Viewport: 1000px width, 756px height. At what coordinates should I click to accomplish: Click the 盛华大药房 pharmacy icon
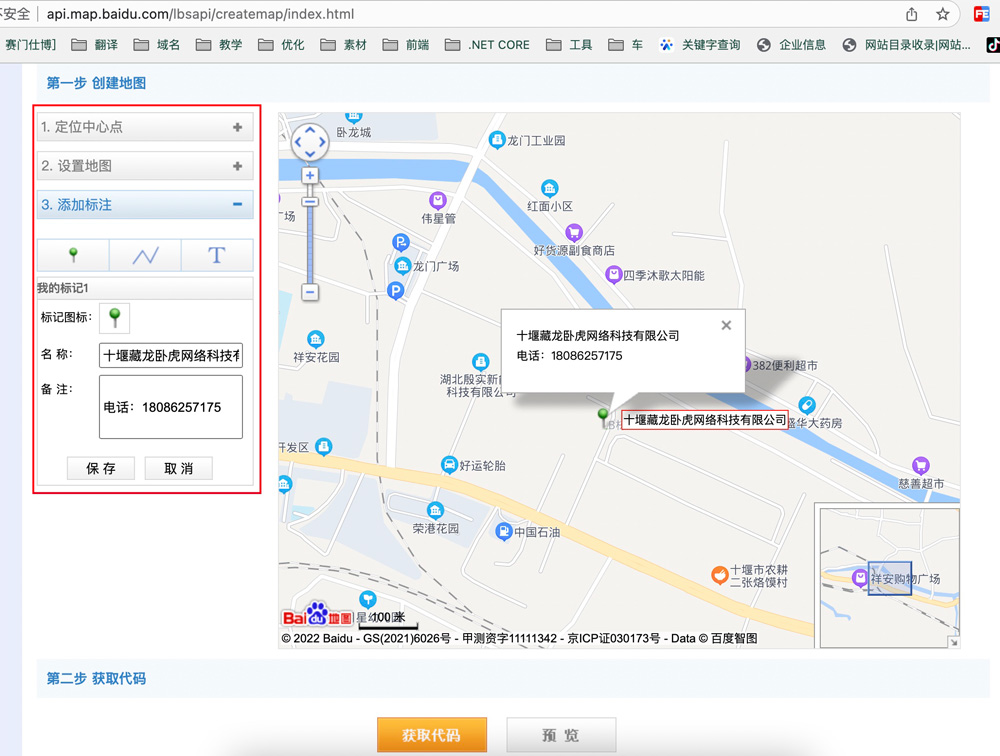(x=807, y=405)
